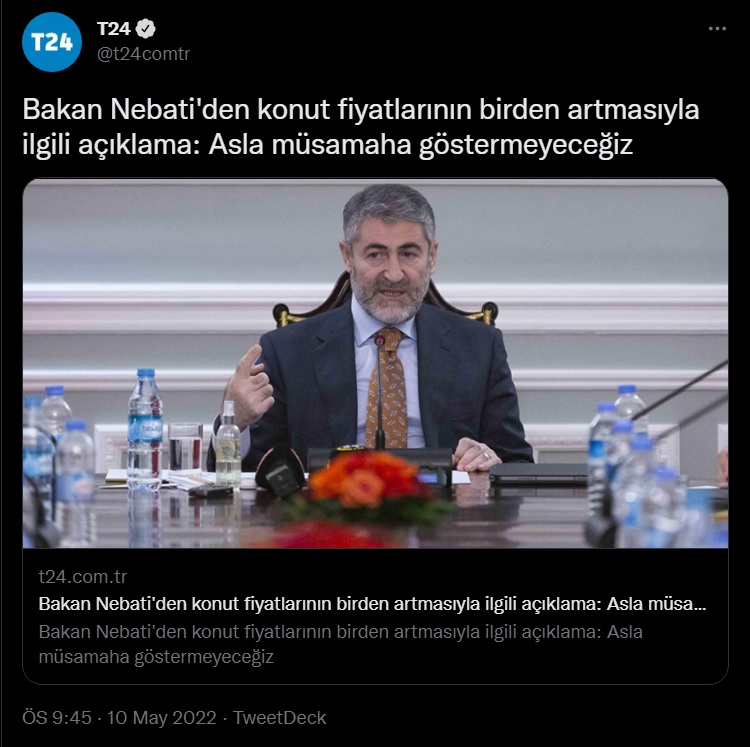Open the bold link card headline
The height and width of the screenshot is (747, 750).
(372, 604)
